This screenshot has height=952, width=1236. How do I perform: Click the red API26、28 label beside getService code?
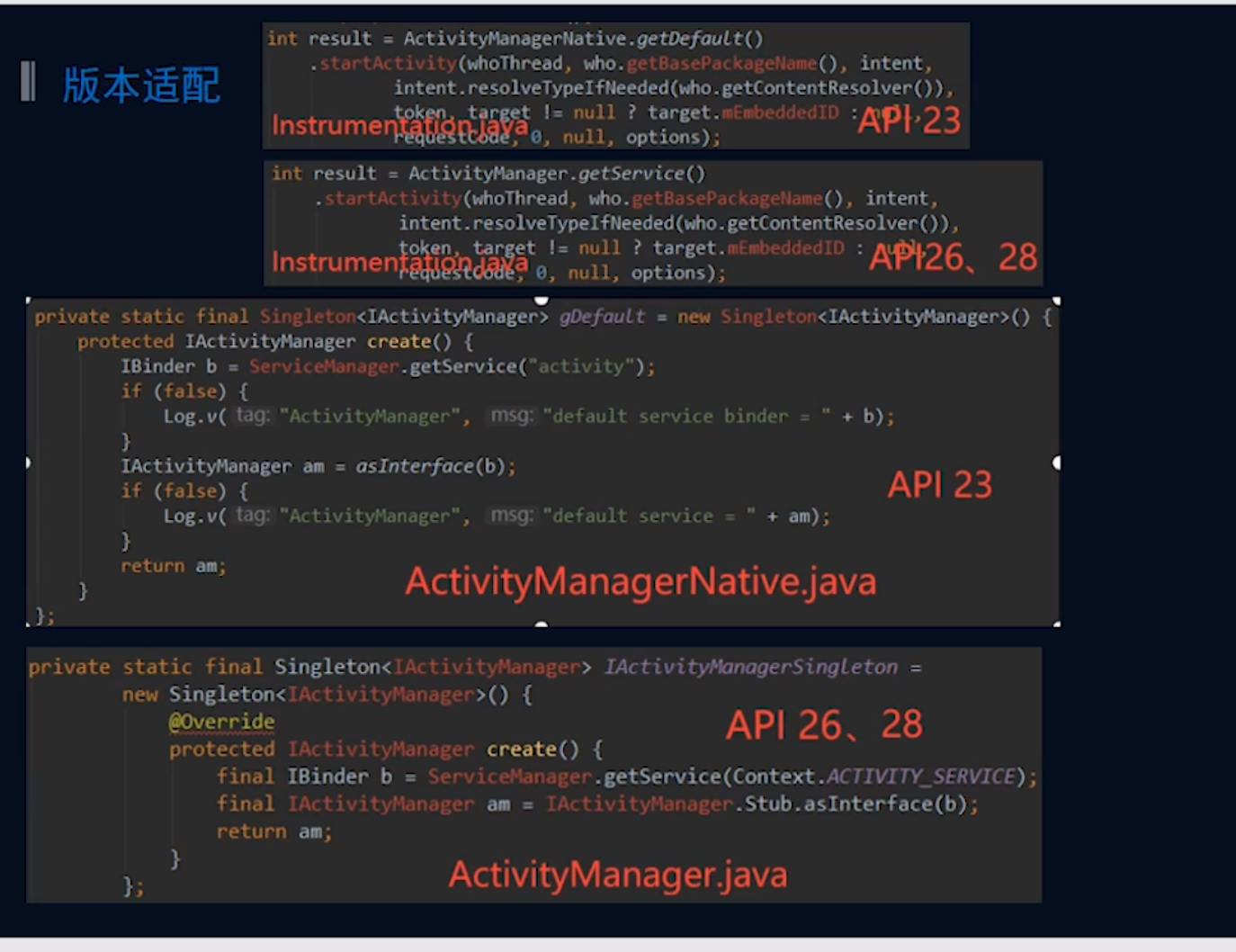[953, 258]
